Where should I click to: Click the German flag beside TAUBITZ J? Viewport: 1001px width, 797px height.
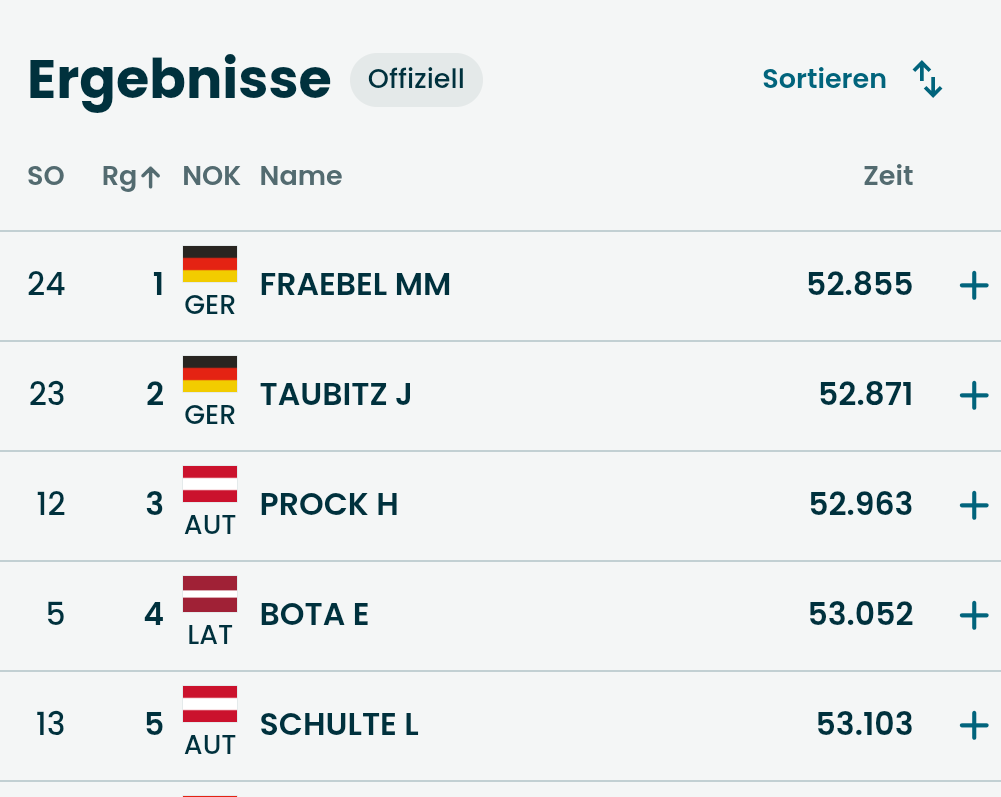(x=210, y=374)
